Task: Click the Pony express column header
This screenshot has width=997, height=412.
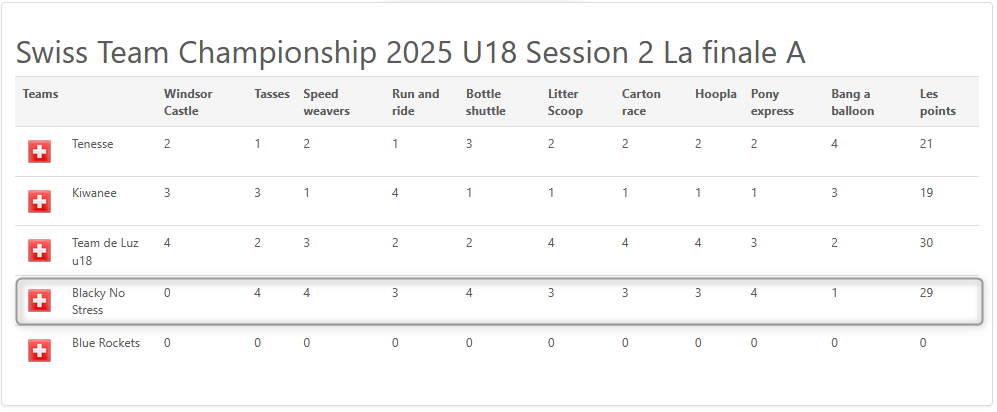Action: (773, 102)
